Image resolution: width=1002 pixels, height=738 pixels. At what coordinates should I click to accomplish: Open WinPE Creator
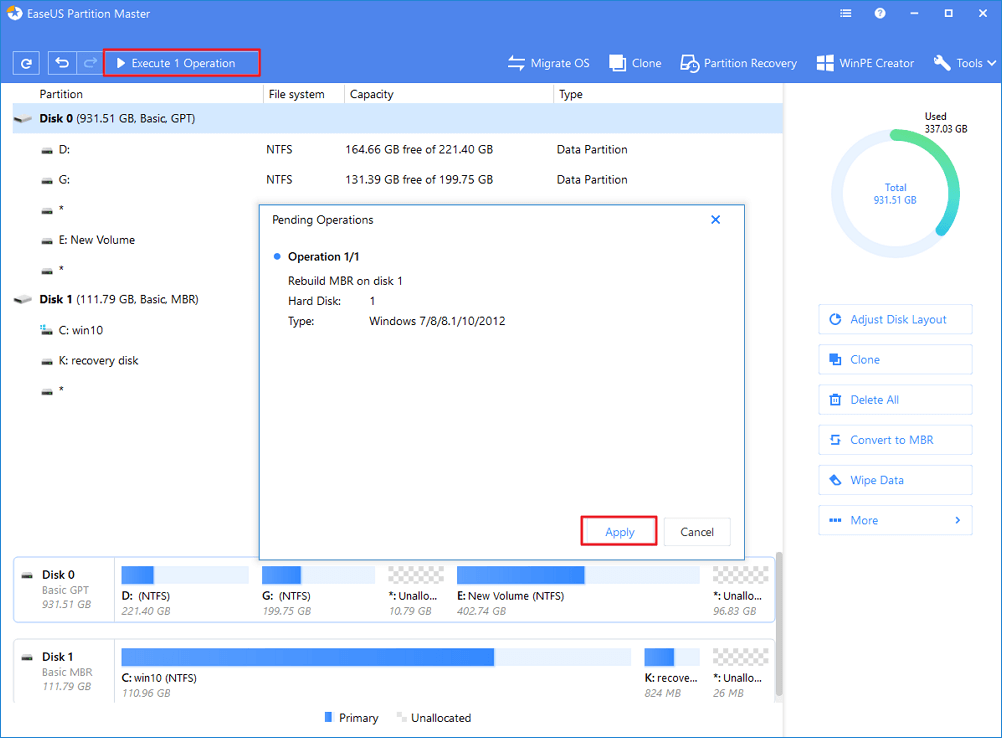tap(865, 63)
